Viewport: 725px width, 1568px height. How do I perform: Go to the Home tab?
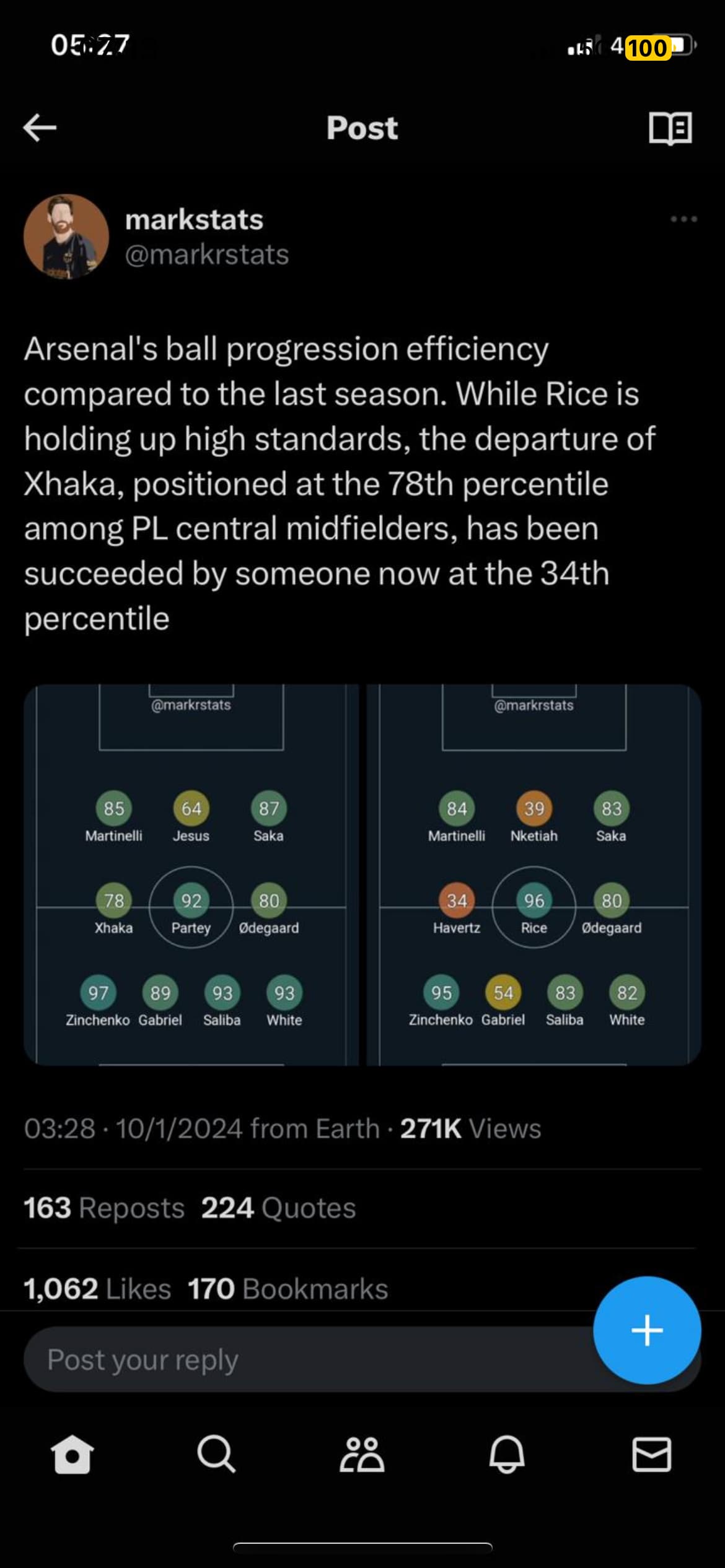(x=72, y=1454)
